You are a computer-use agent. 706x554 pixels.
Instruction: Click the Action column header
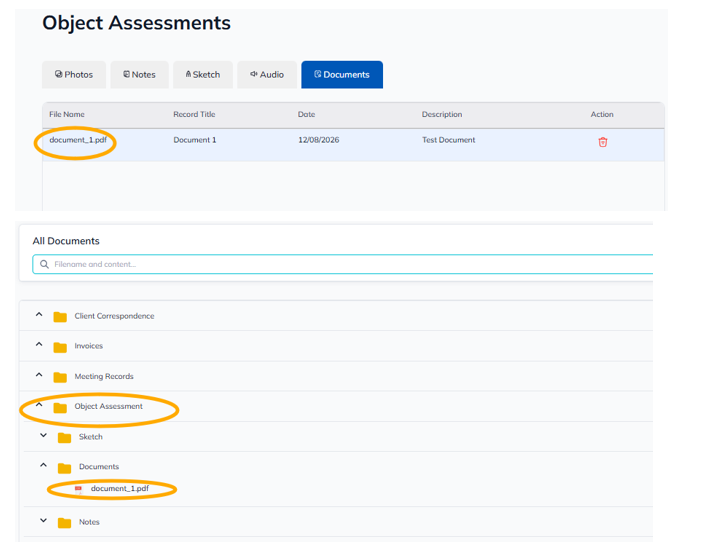tap(602, 114)
